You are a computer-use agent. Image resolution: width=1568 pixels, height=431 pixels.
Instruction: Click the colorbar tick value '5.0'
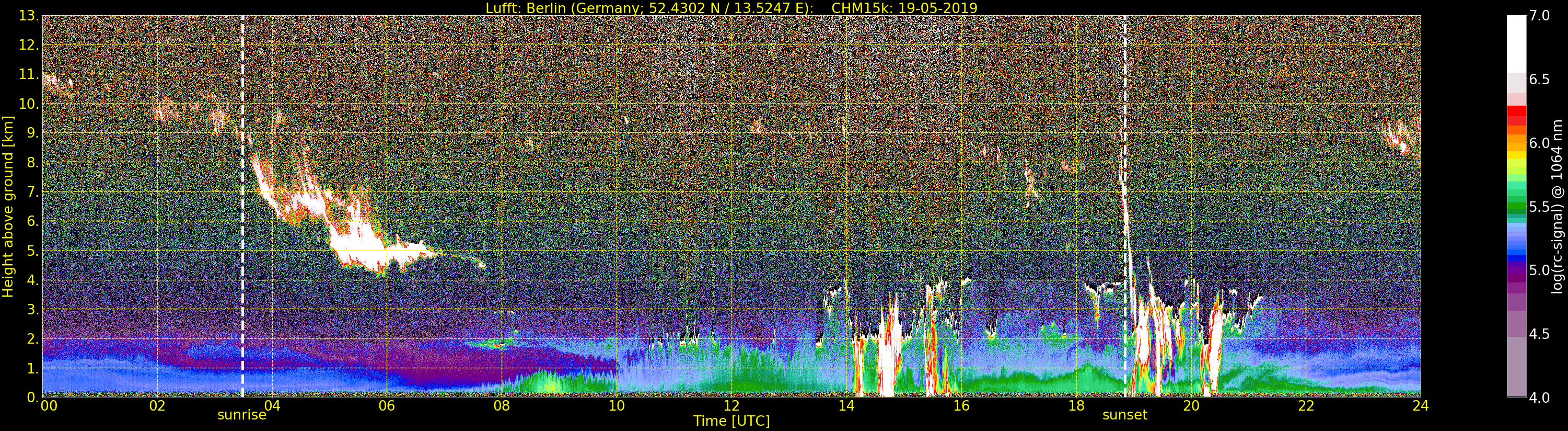point(1539,270)
